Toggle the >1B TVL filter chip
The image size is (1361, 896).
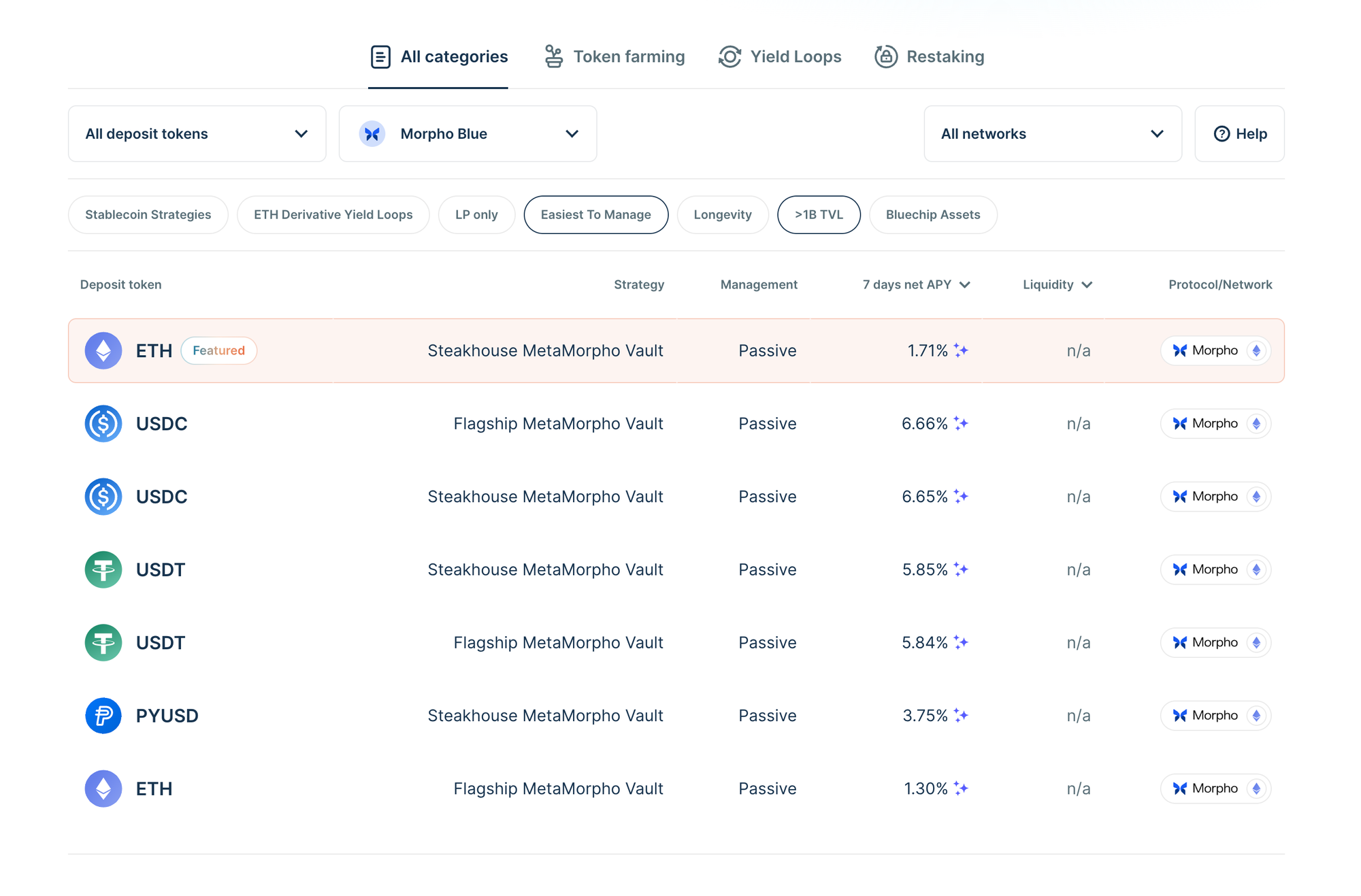[819, 215]
